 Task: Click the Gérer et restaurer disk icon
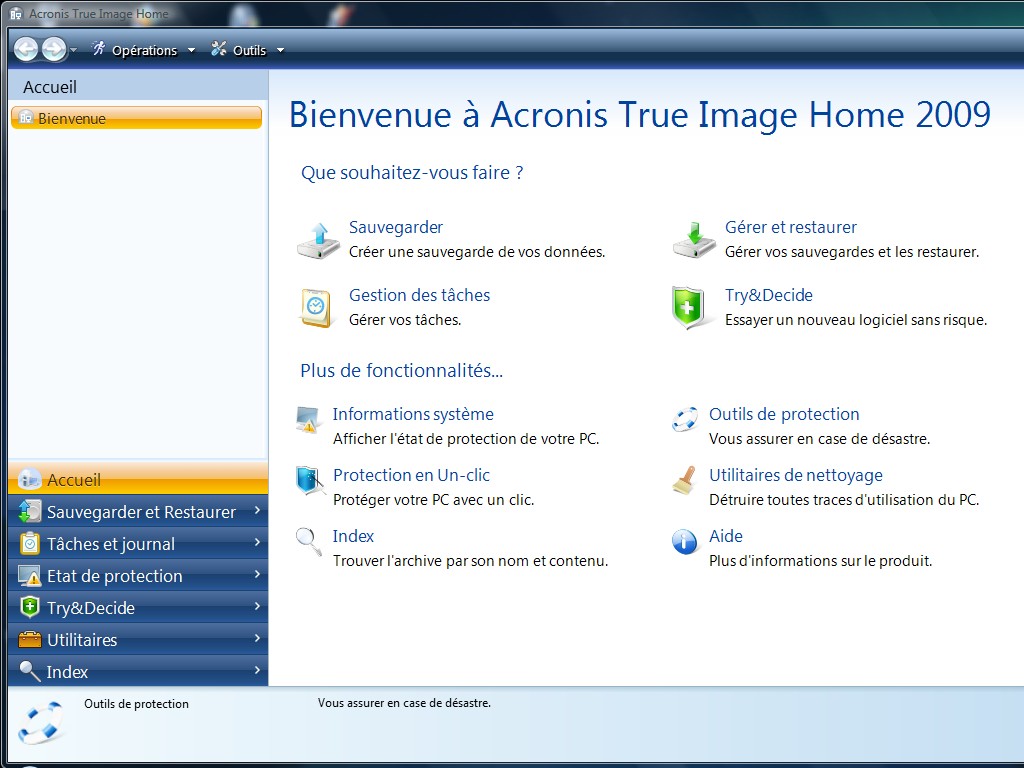pos(694,240)
